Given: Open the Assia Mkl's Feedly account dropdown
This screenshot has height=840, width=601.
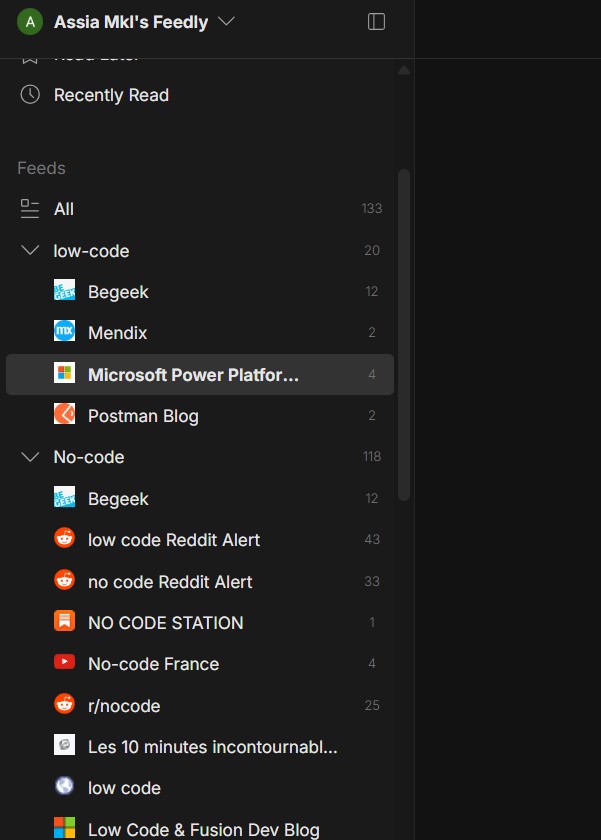Looking at the screenshot, I should click(x=145, y=22).
